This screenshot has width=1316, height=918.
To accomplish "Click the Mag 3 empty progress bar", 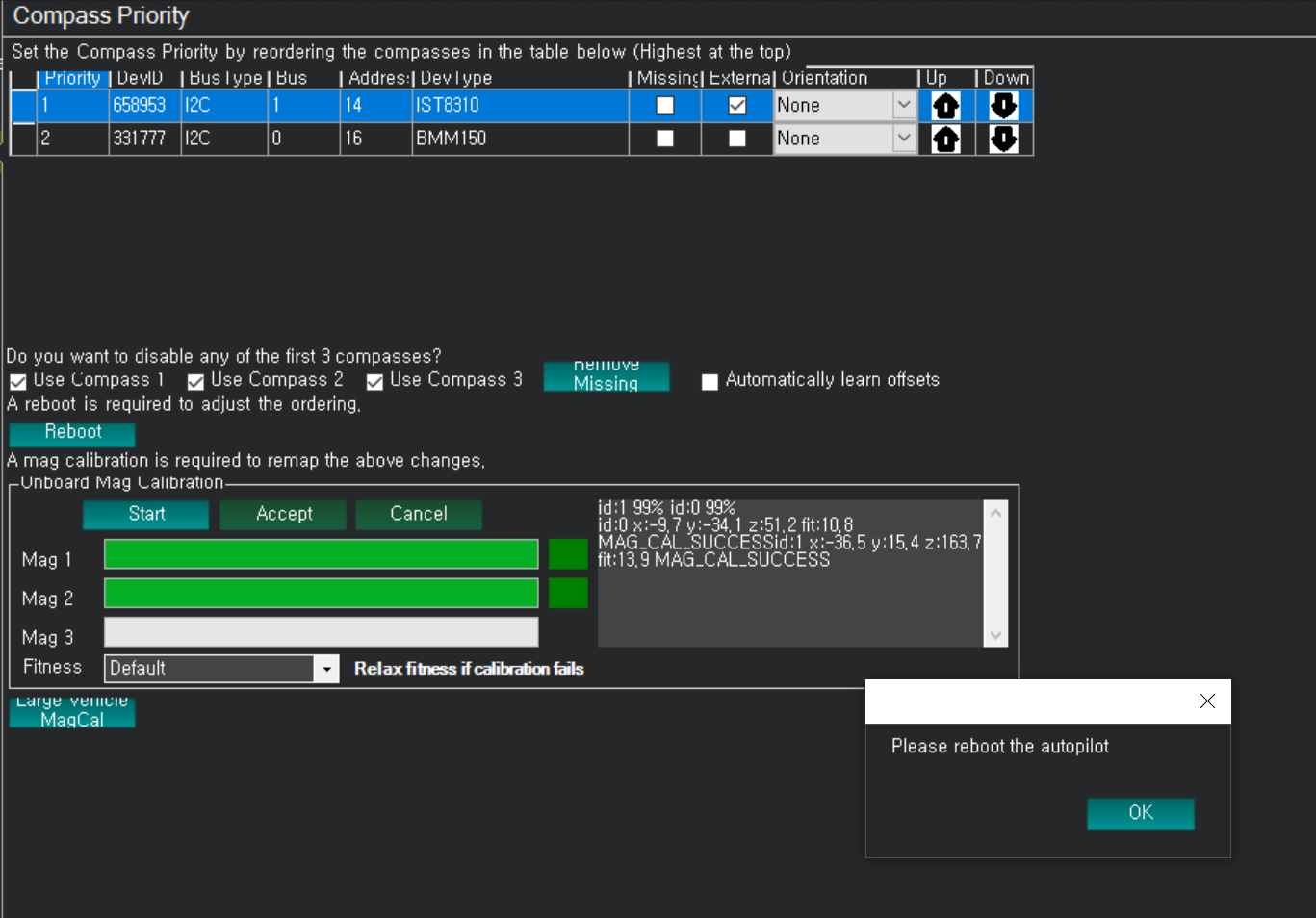I will pos(322,632).
